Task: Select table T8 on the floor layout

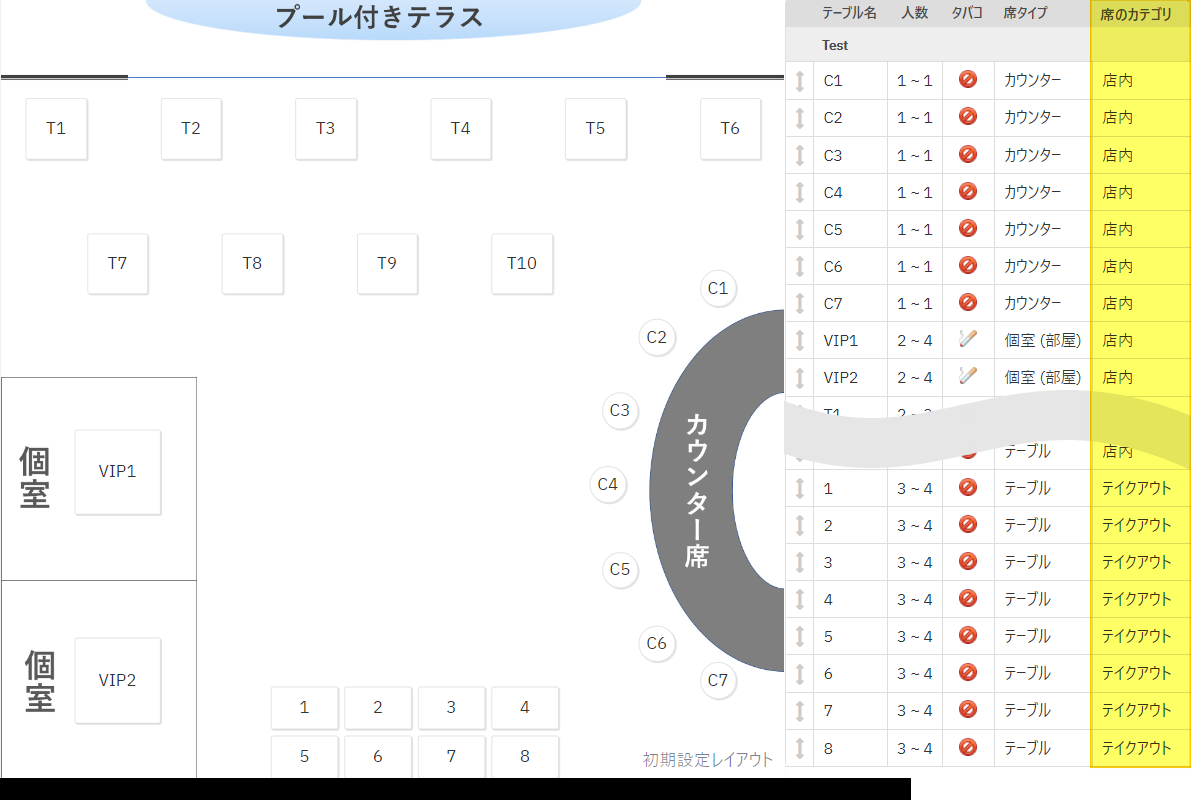Action: (x=252, y=264)
